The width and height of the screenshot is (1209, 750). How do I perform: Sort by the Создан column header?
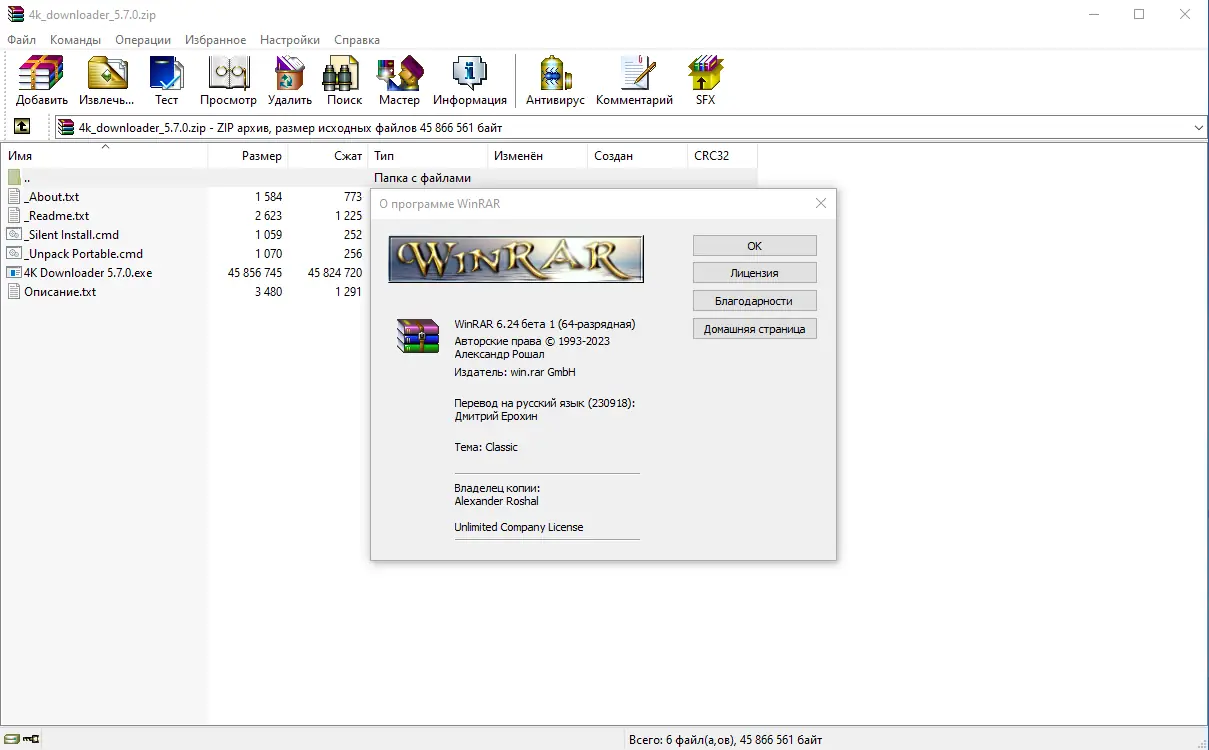coord(638,156)
